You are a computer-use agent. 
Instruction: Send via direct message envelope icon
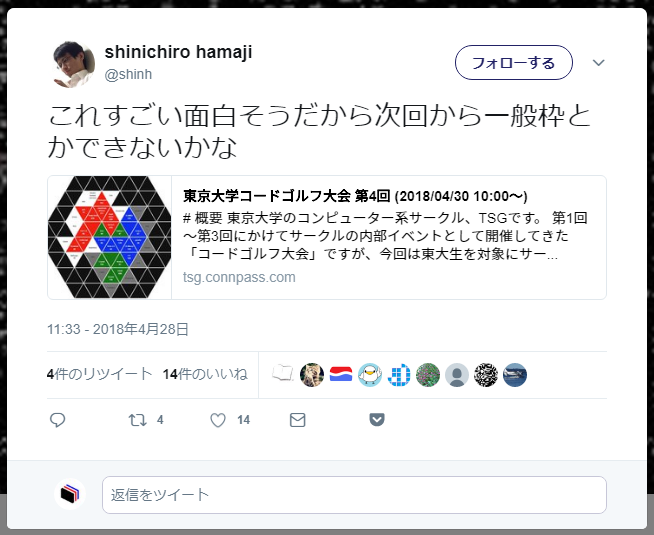click(297, 420)
